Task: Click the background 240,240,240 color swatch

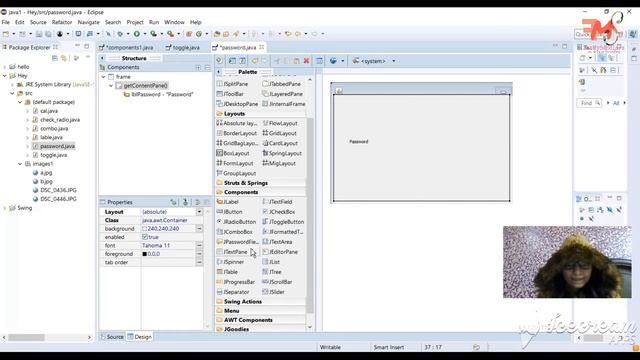Action: (x=144, y=229)
